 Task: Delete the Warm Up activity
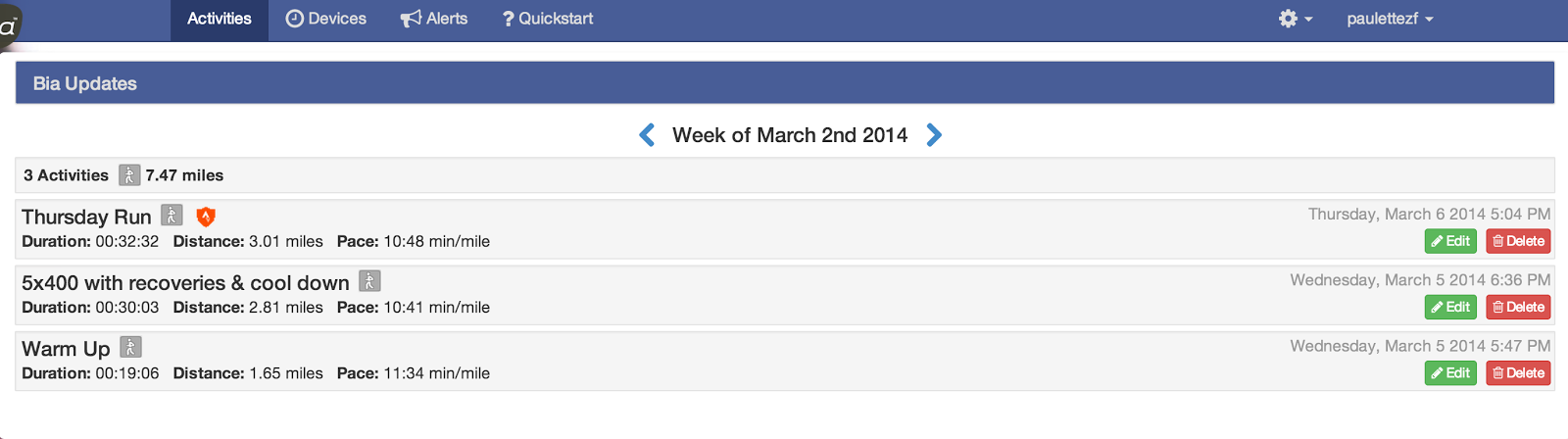coord(1518,373)
